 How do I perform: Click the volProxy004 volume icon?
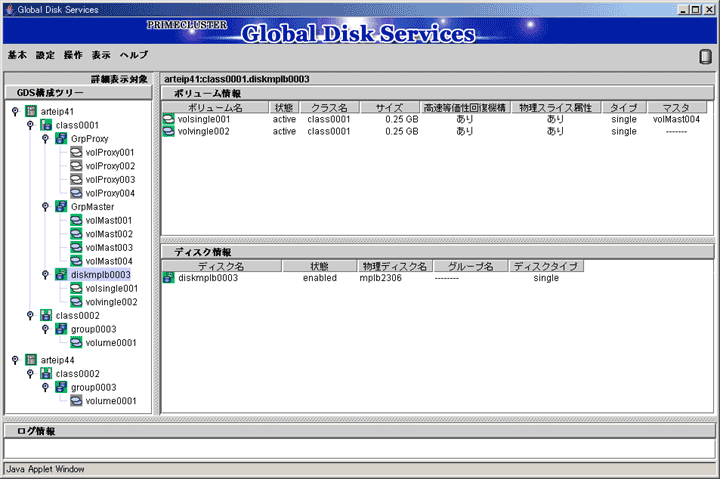point(76,193)
